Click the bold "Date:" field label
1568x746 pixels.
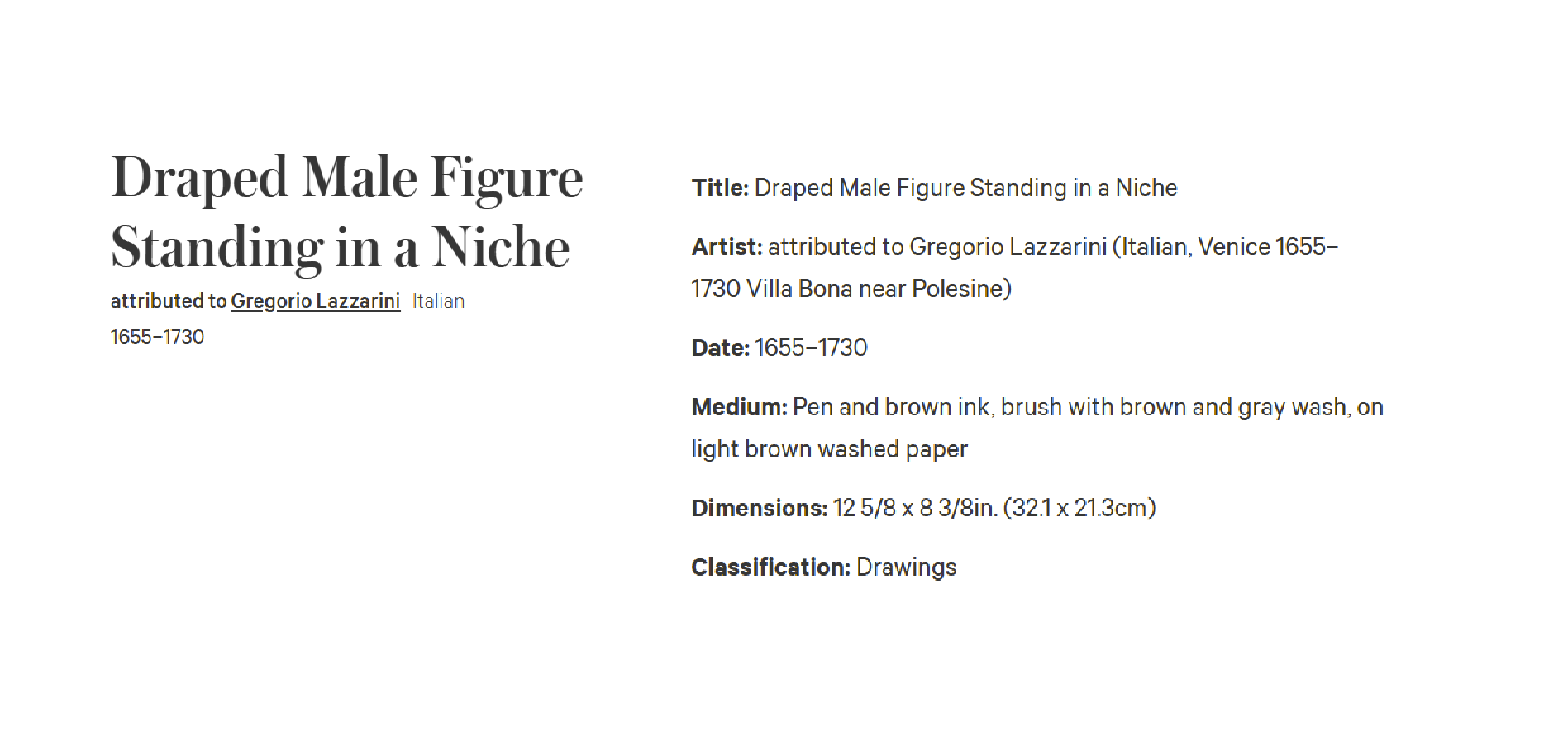coord(720,348)
